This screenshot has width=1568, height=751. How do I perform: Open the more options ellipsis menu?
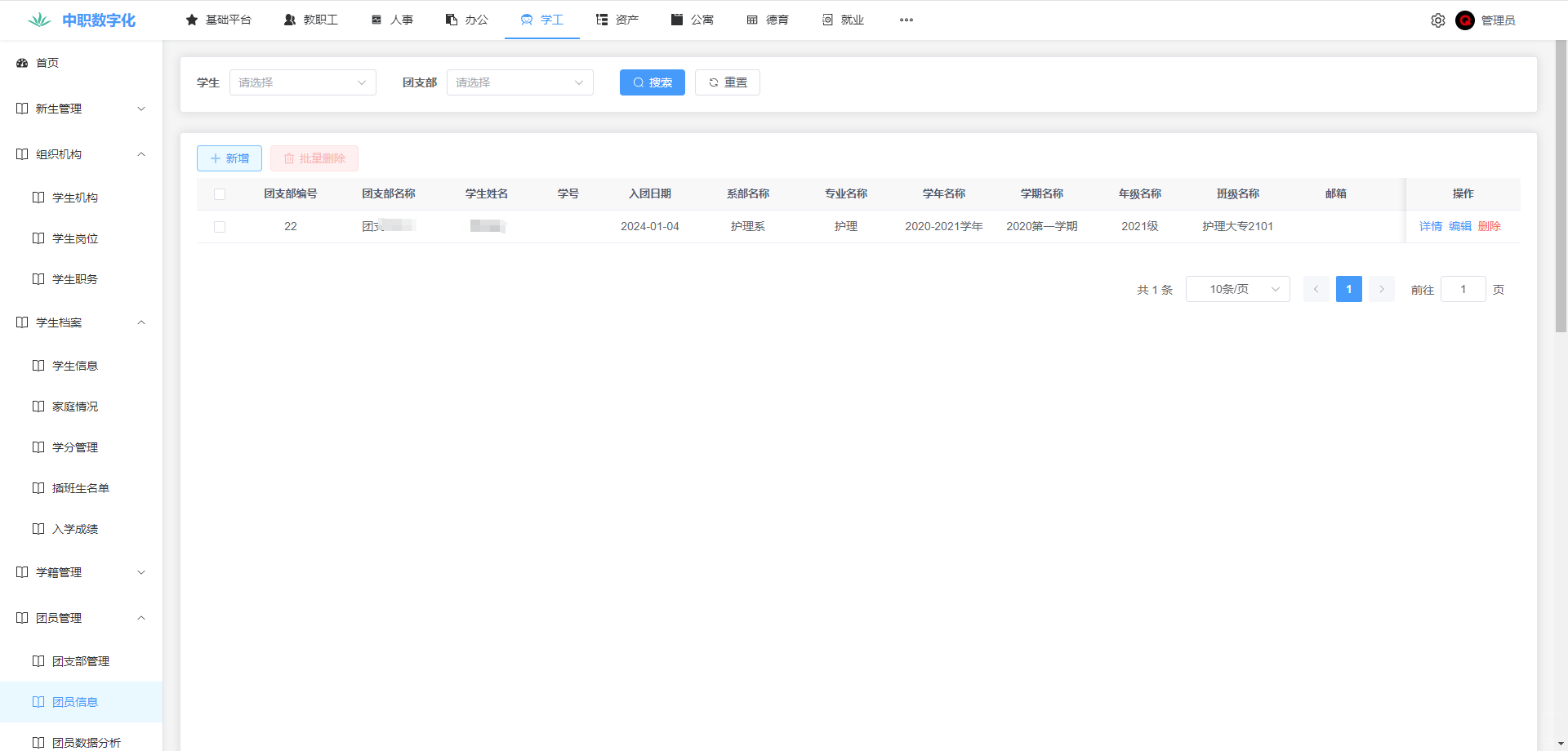pyautogui.click(x=906, y=20)
